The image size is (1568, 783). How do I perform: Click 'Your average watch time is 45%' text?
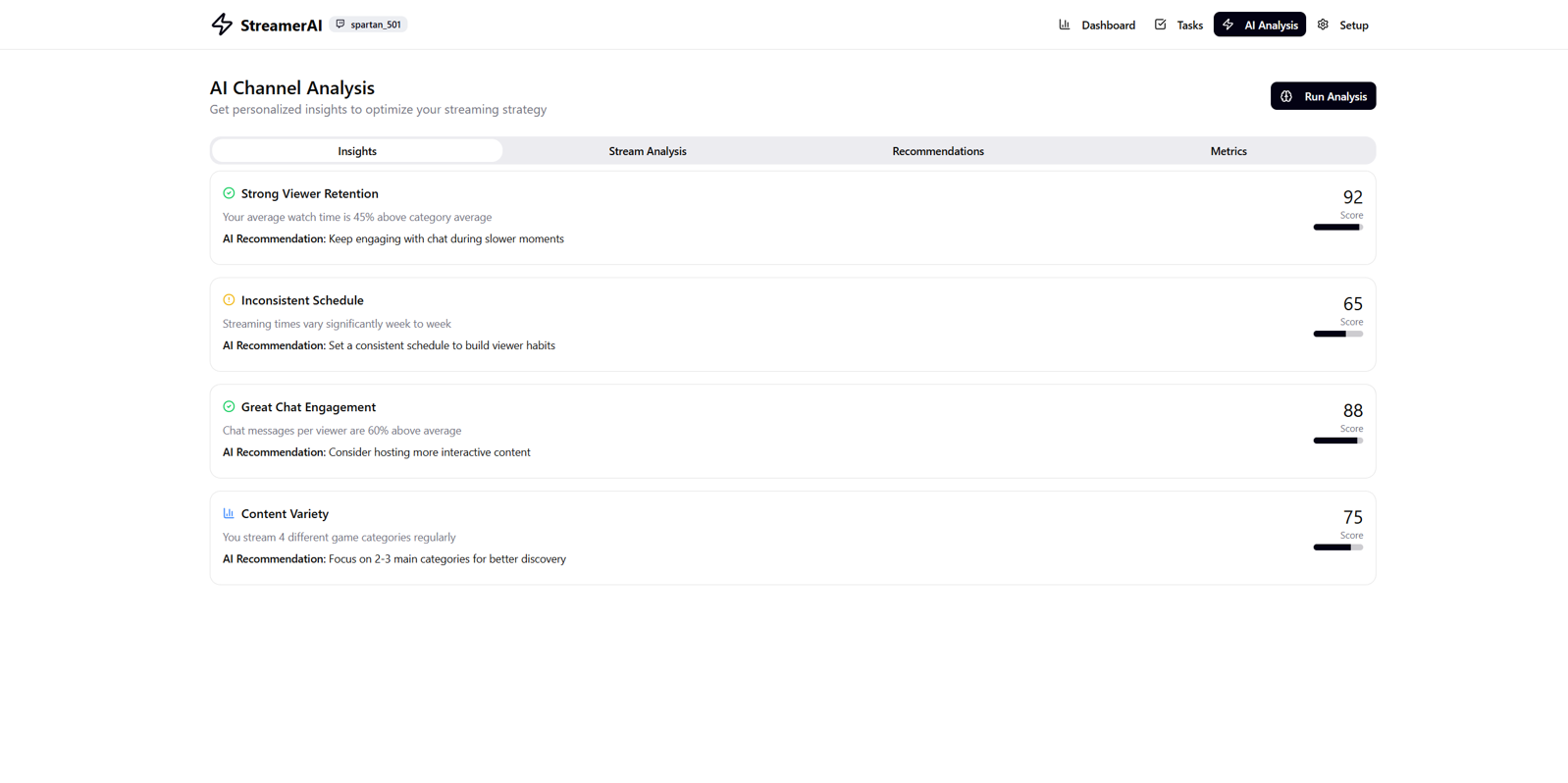[x=357, y=217]
